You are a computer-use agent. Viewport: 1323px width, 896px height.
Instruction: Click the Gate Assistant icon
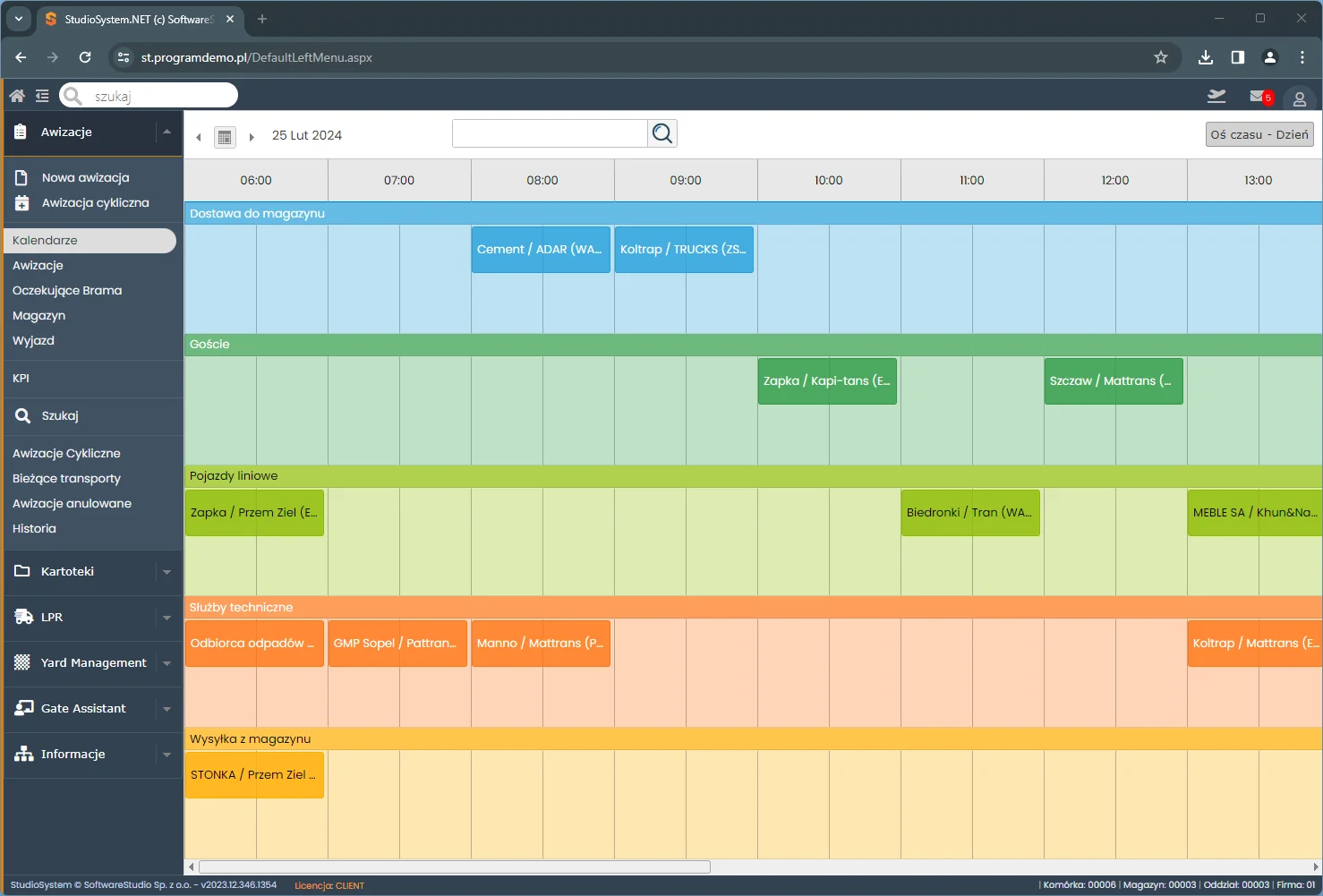pyautogui.click(x=24, y=708)
